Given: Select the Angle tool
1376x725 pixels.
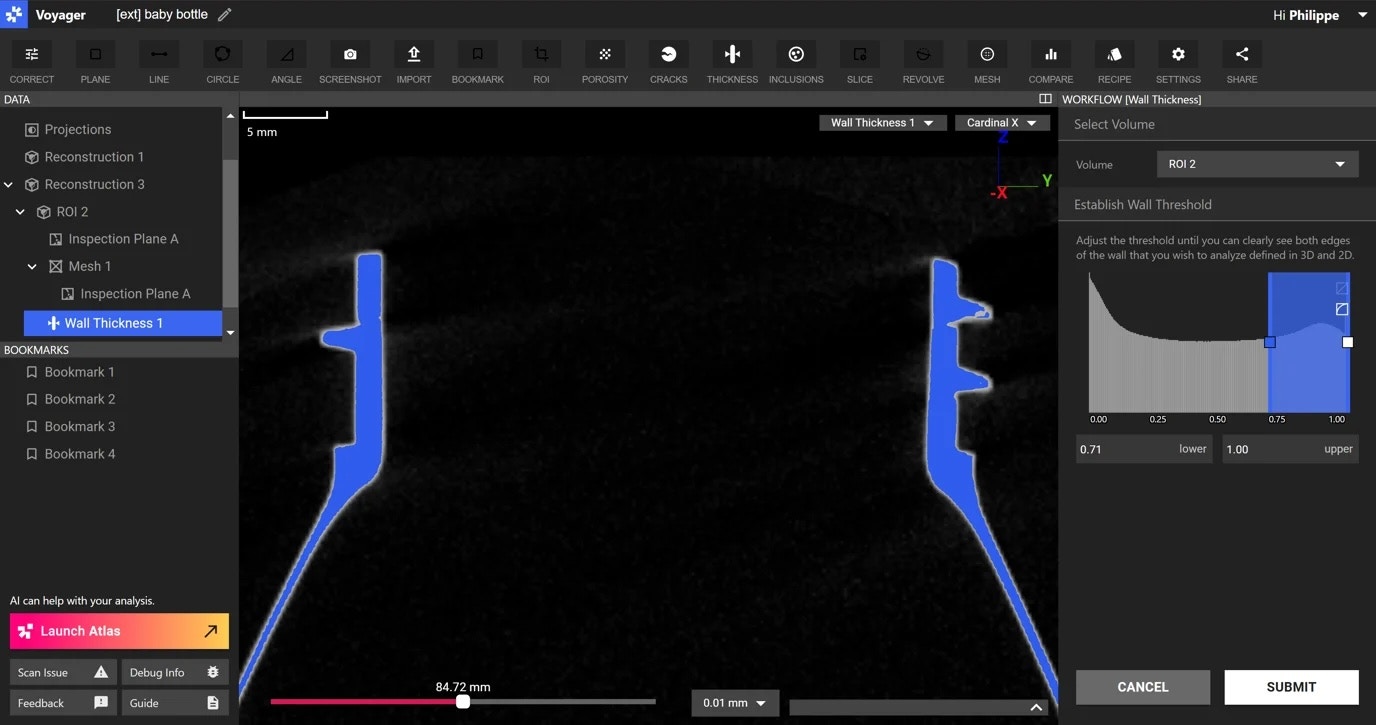Looking at the screenshot, I should pyautogui.click(x=286, y=62).
